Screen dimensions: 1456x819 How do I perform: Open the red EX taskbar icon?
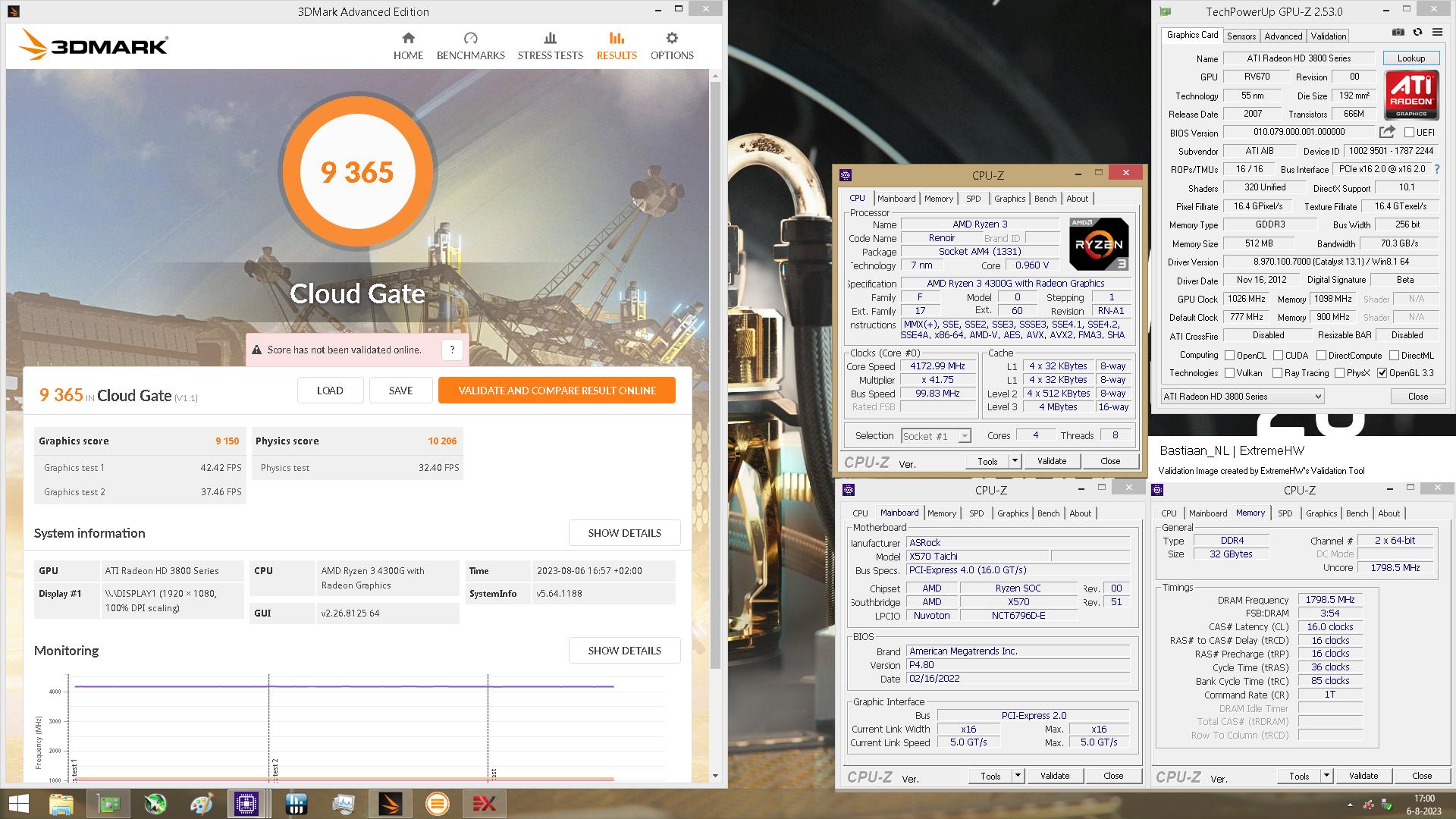(x=484, y=804)
